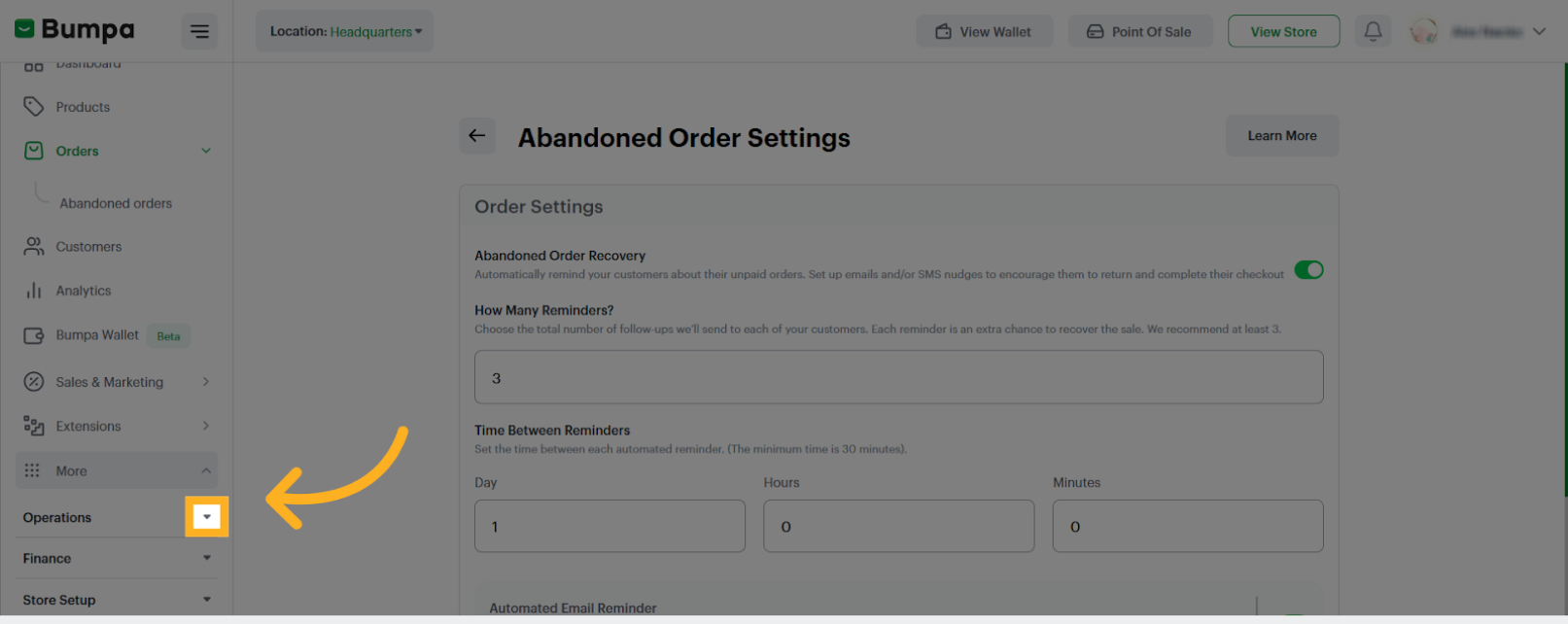Open notifications bell
1568x624 pixels.
(1373, 32)
